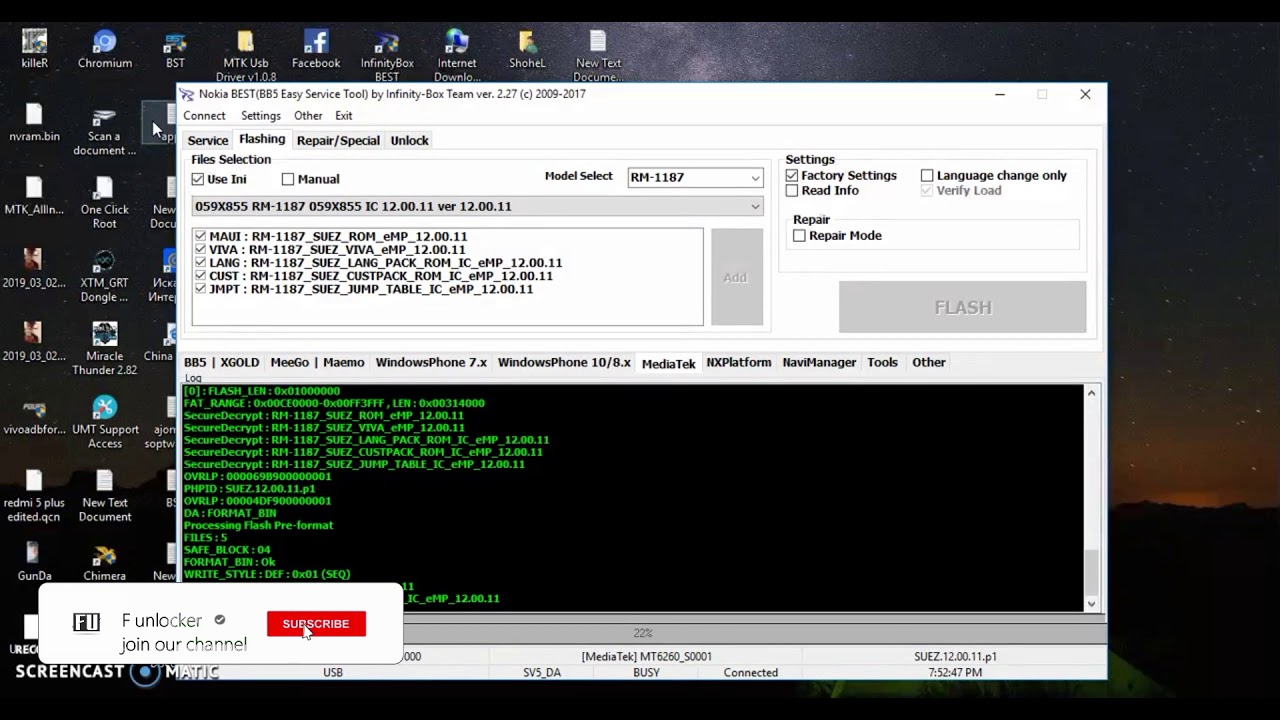The width and height of the screenshot is (1280, 720).
Task: Open the Scan a document shortcut
Action: pyautogui.click(x=105, y=130)
